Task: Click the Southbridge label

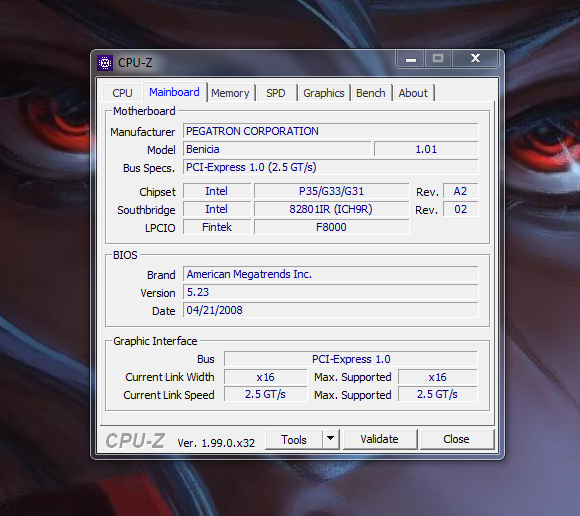Action: click(146, 210)
